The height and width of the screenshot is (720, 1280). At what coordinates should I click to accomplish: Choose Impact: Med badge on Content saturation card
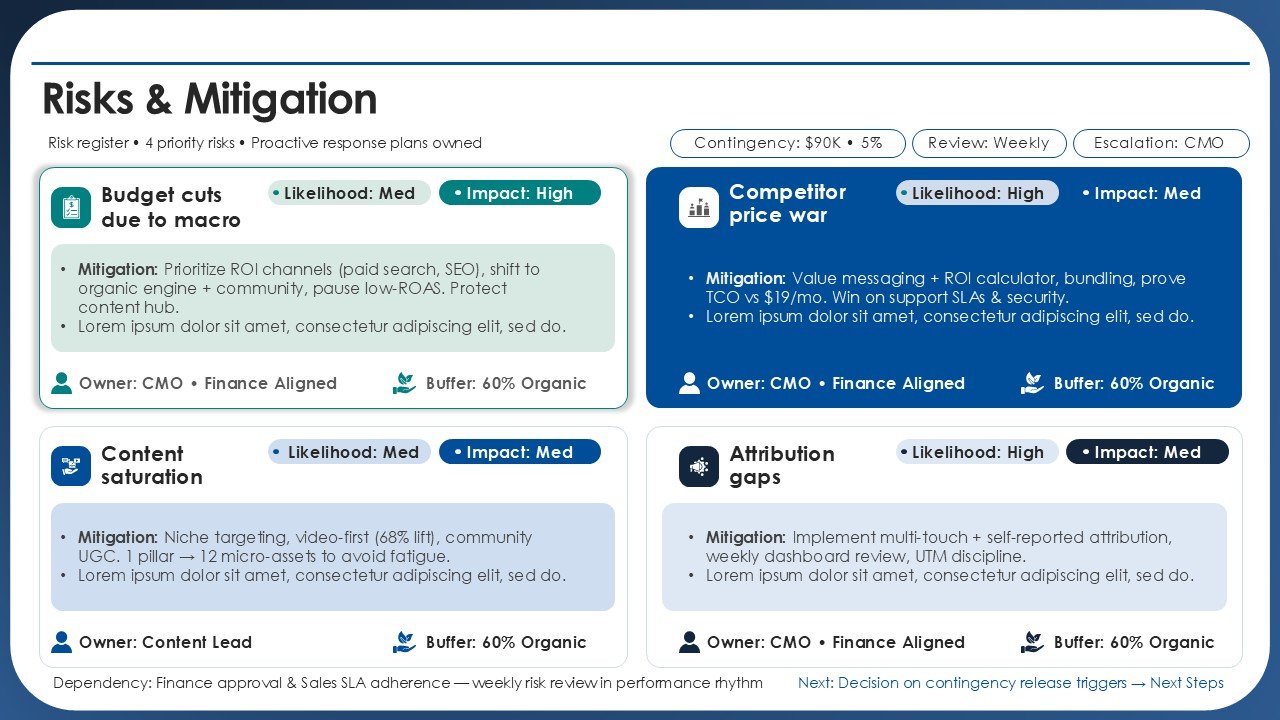520,452
